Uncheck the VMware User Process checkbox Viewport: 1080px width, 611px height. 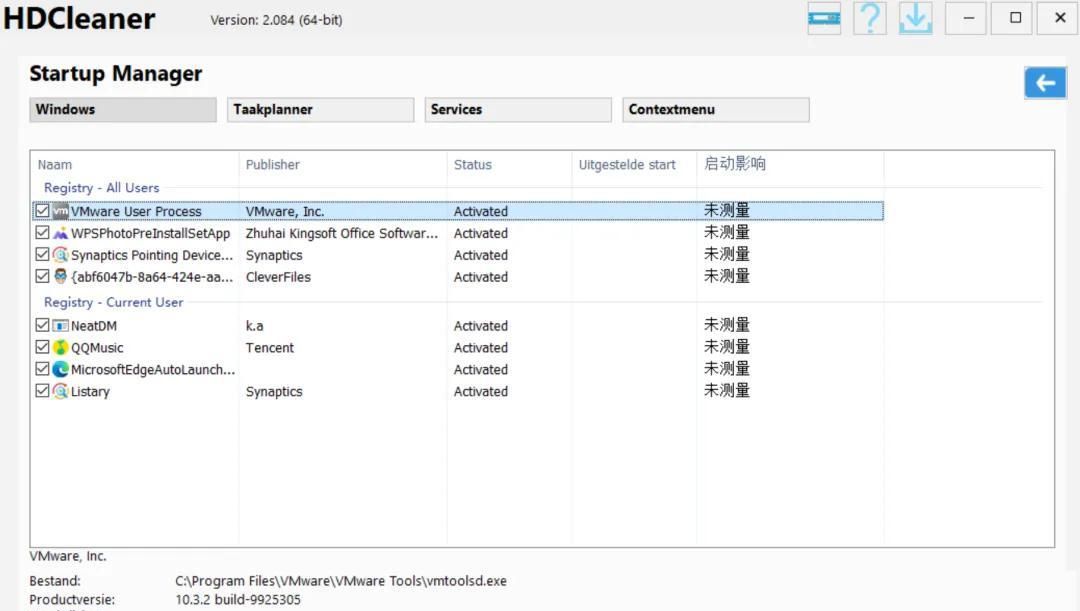pos(42,211)
